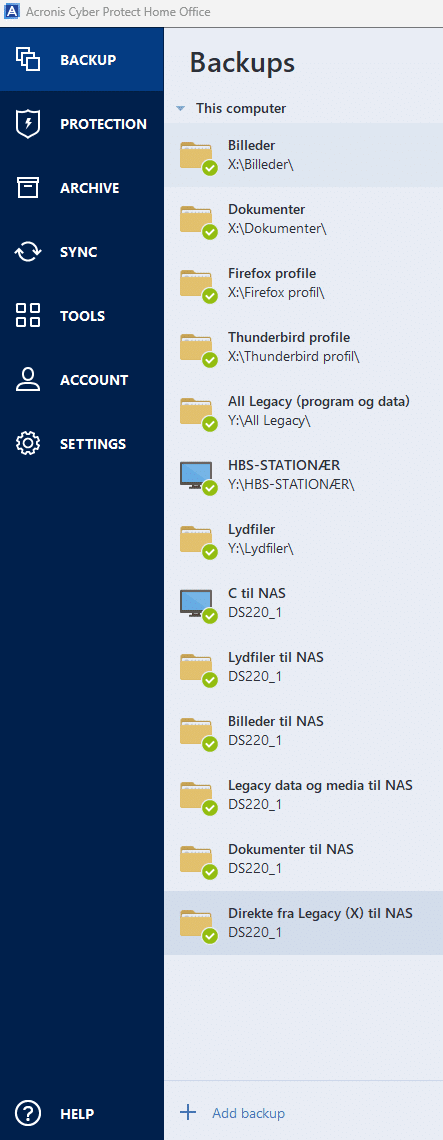The width and height of the screenshot is (443, 1140).
Task: Click the All Legacy folder icon
Action: pyautogui.click(x=198, y=413)
